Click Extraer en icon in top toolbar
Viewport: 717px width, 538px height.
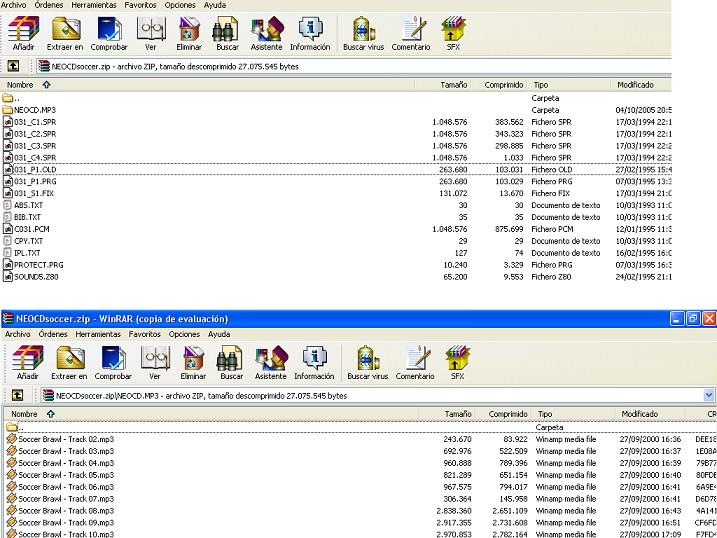[x=66, y=31]
